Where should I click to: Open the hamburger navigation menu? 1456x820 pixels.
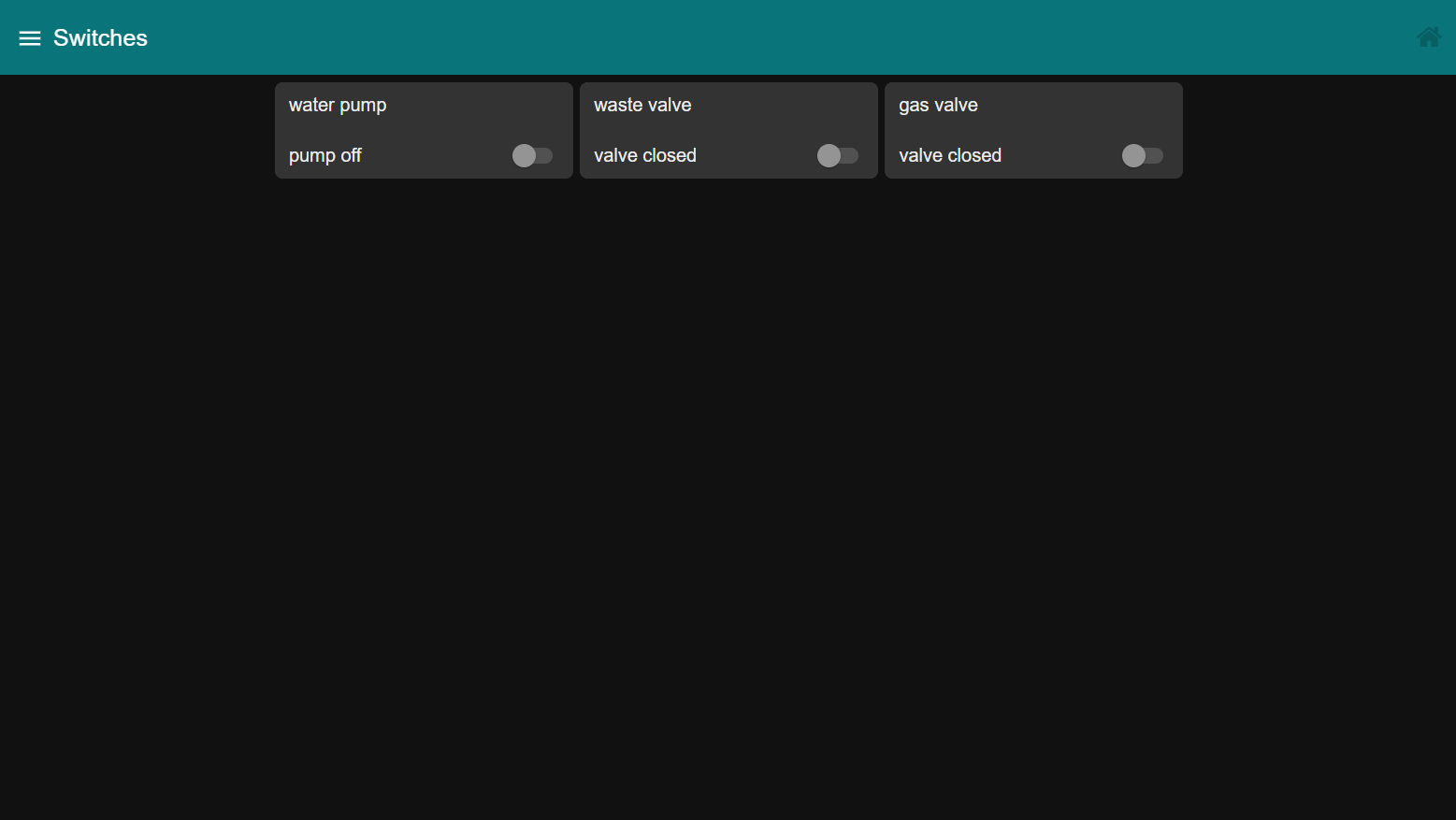pyautogui.click(x=30, y=38)
